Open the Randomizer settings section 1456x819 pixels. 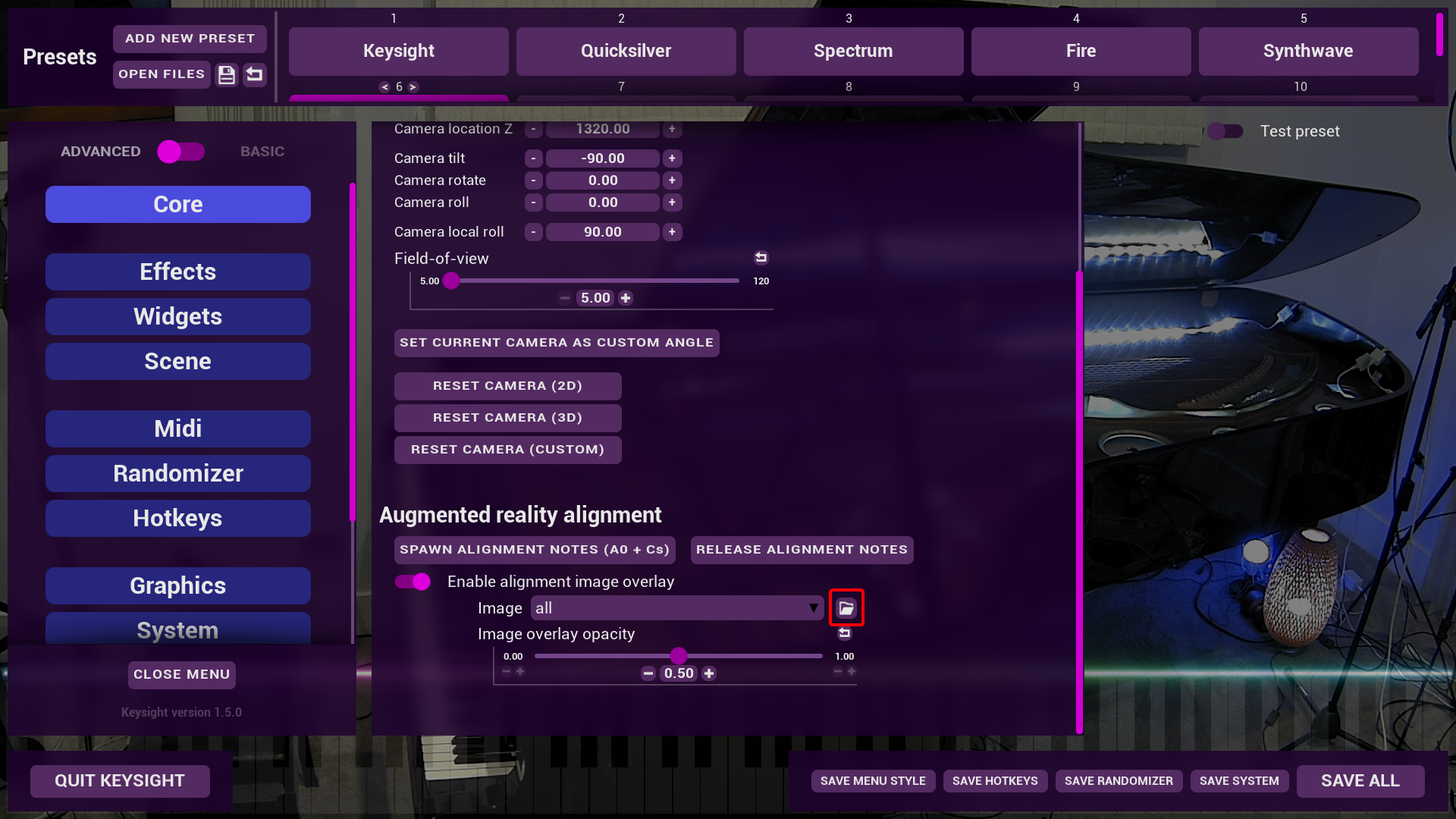pos(178,474)
